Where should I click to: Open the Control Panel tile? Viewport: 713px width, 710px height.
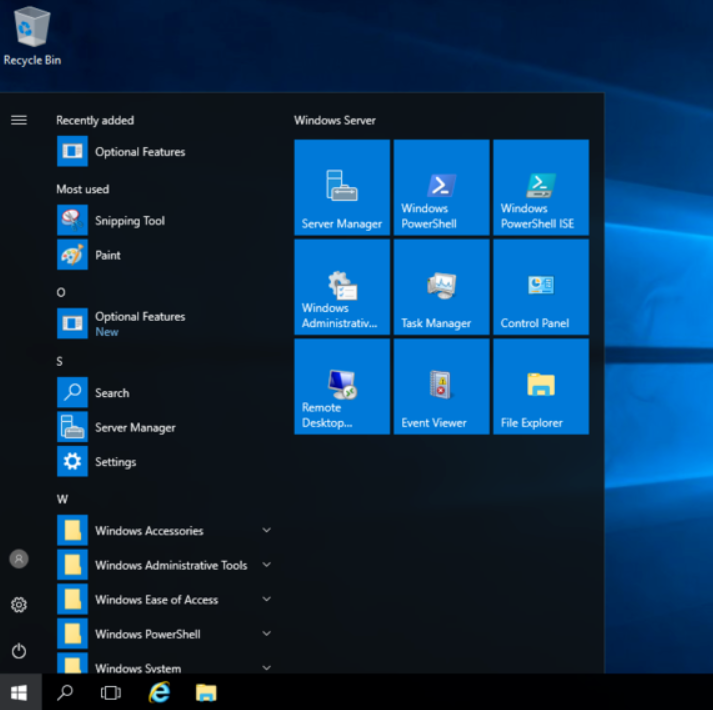click(541, 287)
